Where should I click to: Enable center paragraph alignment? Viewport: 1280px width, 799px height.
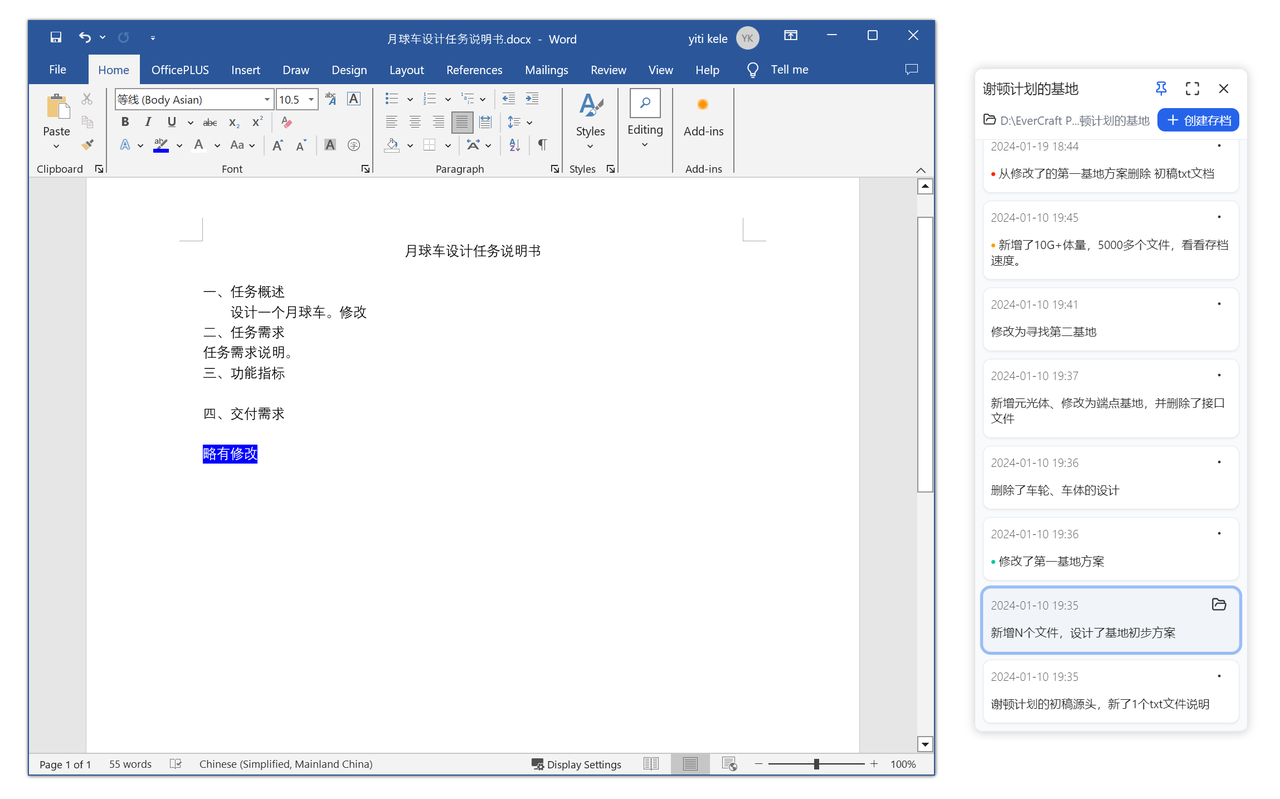pos(415,121)
